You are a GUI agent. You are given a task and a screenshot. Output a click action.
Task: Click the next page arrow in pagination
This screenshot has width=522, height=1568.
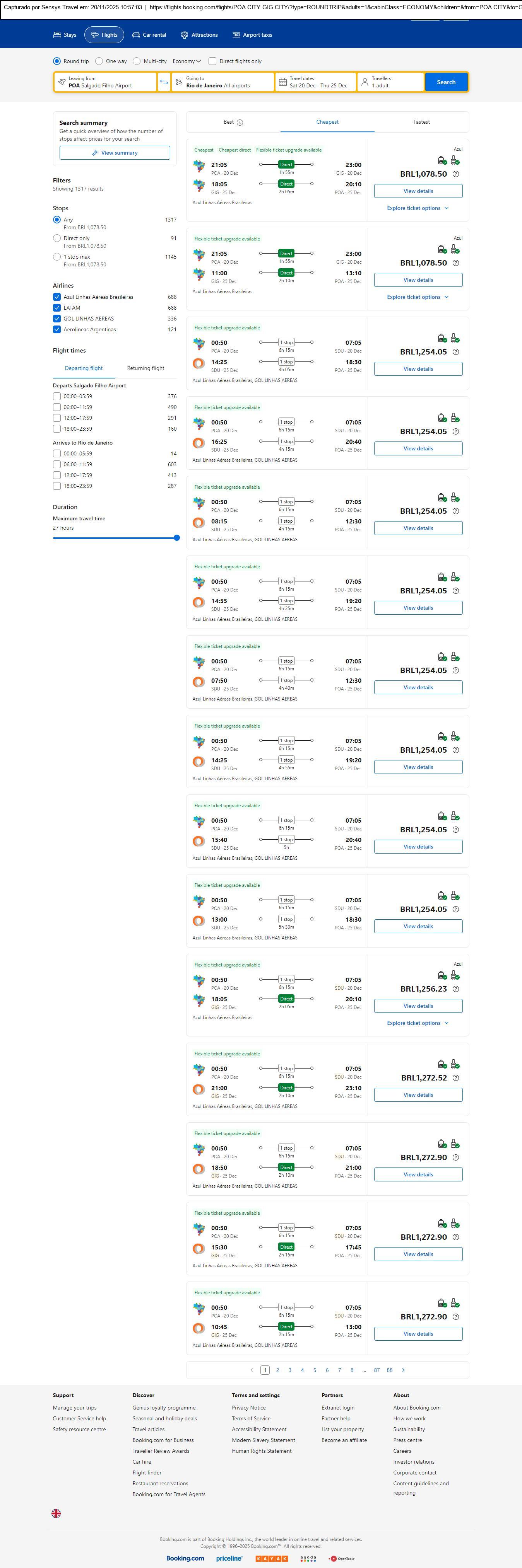[403, 1370]
